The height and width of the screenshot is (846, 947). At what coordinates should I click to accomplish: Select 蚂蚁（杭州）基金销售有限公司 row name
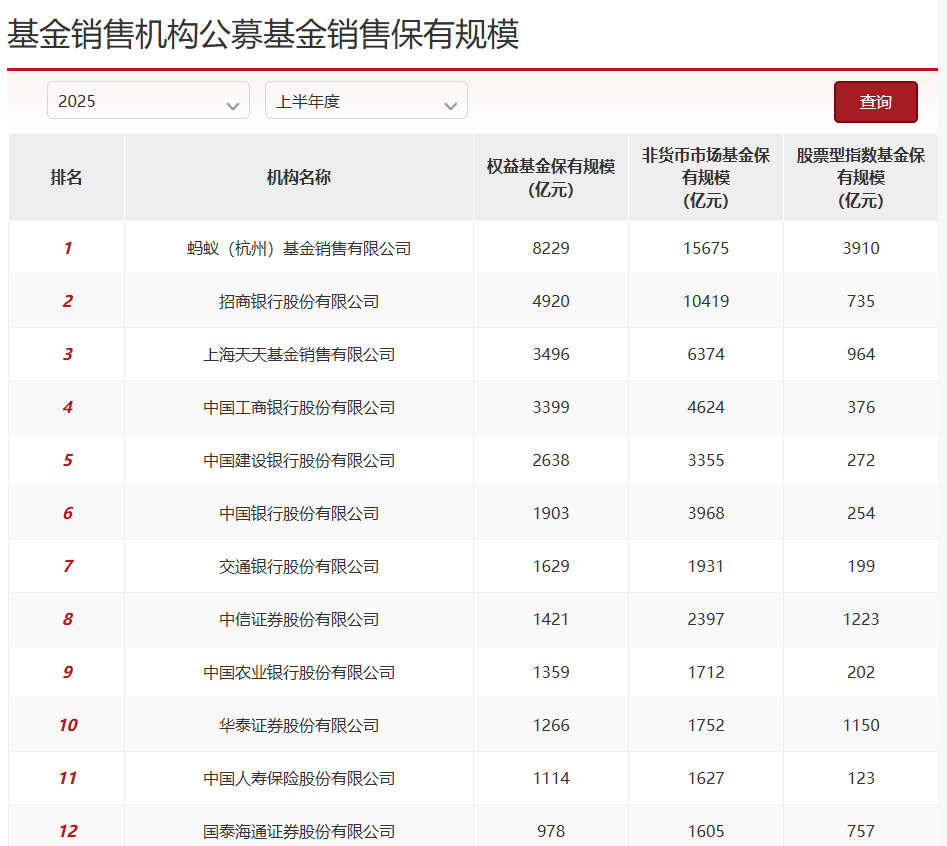(298, 248)
